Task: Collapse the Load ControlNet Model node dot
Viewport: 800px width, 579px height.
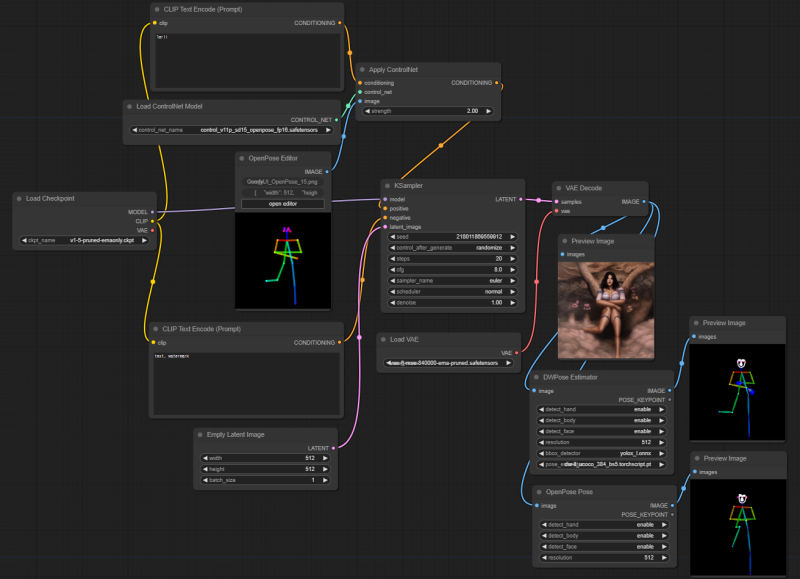Action: pyautogui.click(x=130, y=107)
